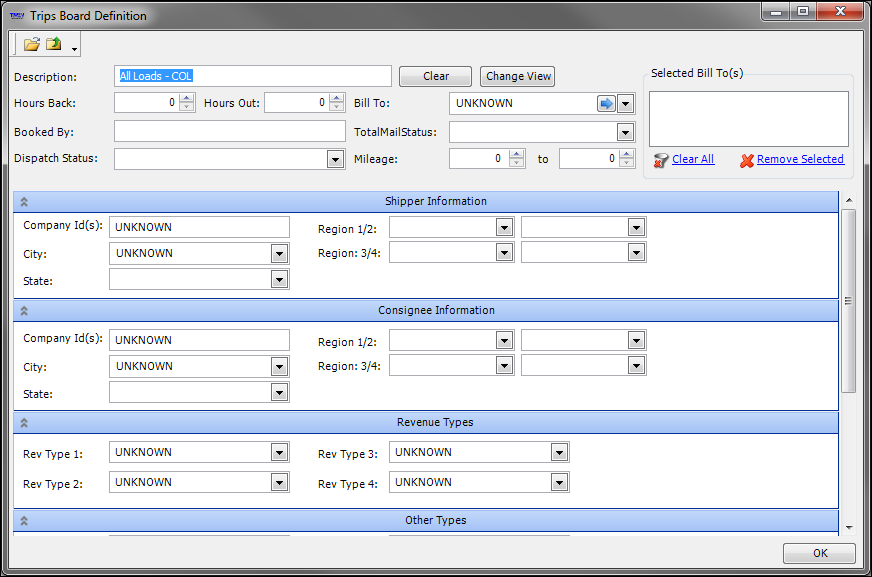The image size is (872, 577).
Task: Click the Remove Selected link
Action: pos(799,159)
